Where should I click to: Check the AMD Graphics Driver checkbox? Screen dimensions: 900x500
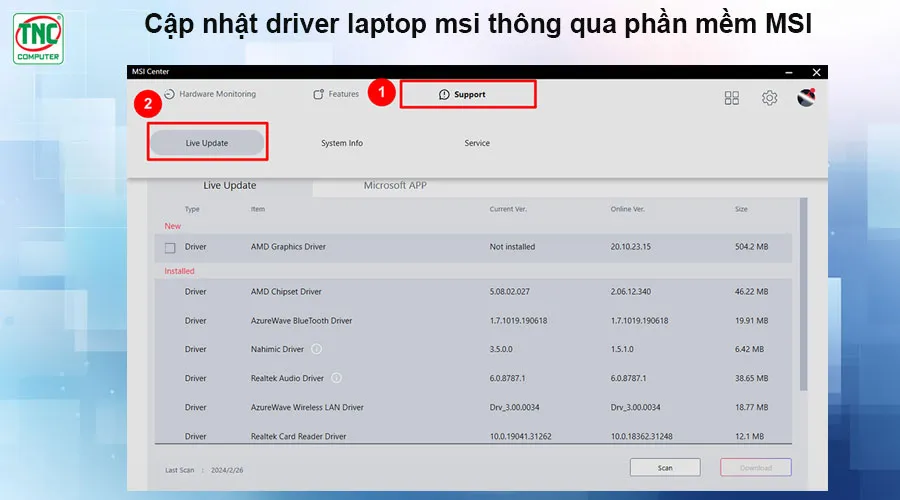(170, 247)
